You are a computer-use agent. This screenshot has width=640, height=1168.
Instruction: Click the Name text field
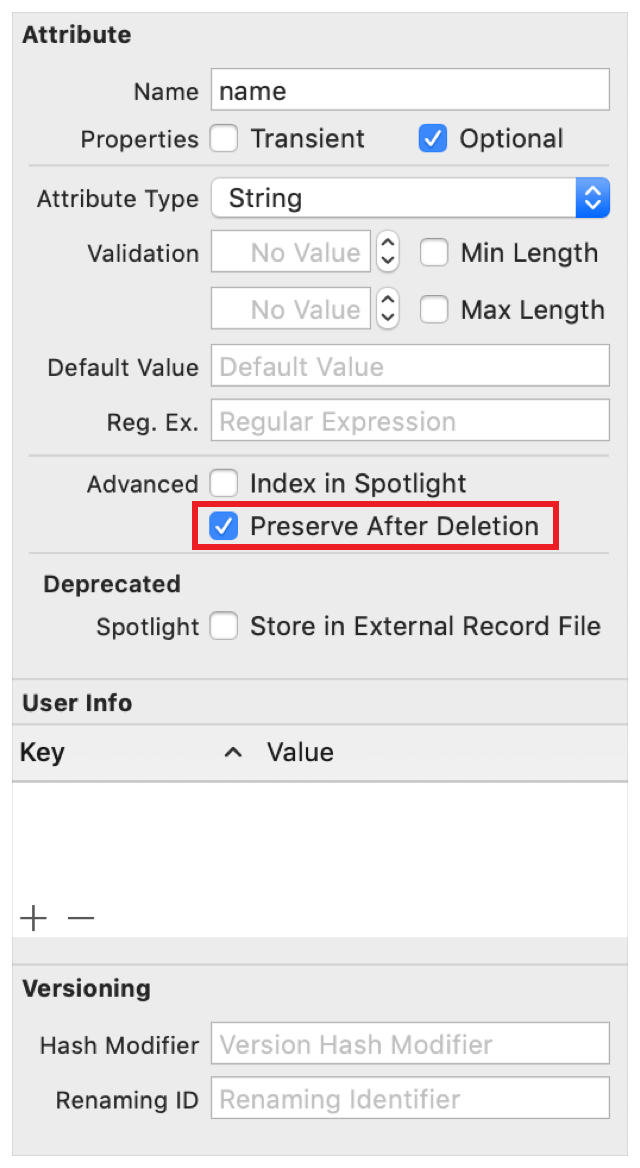[410, 91]
